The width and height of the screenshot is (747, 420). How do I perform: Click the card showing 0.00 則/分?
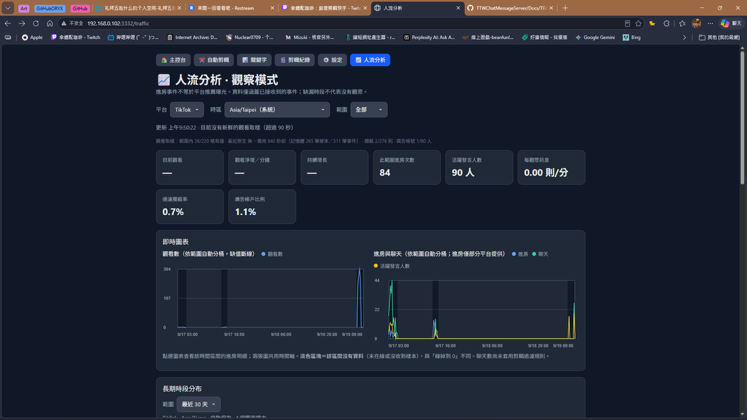point(552,167)
